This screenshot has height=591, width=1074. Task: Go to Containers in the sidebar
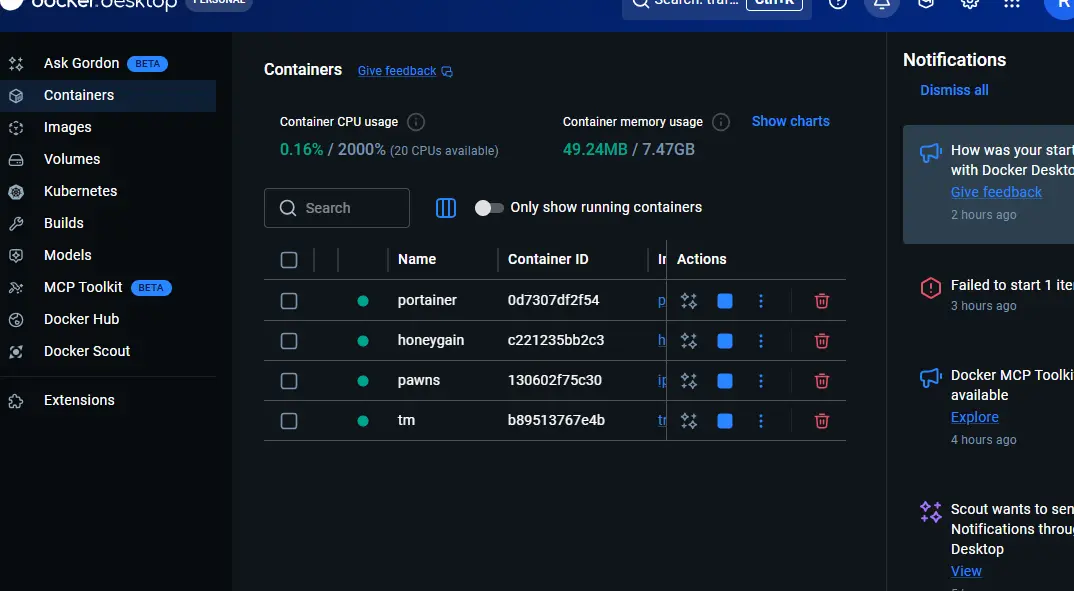click(108, 95)
